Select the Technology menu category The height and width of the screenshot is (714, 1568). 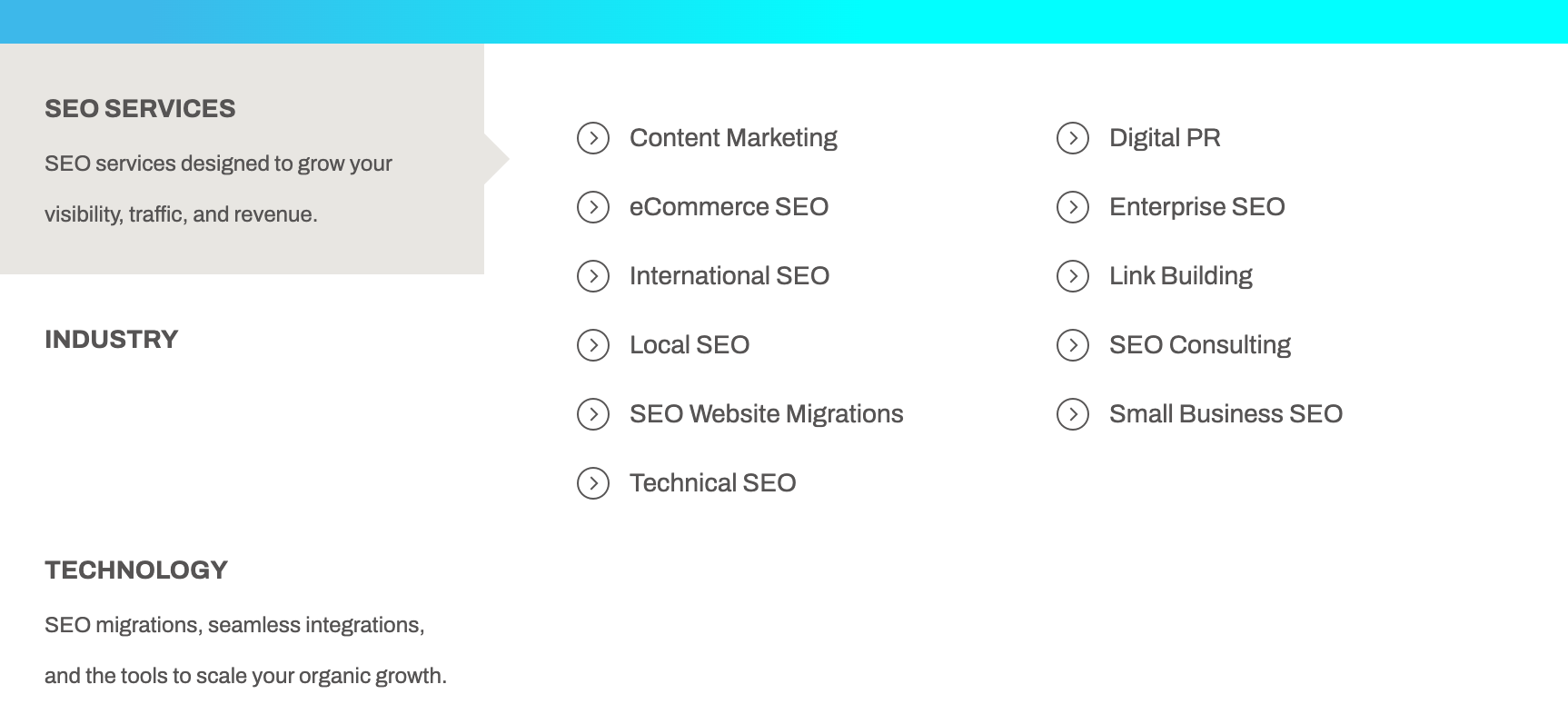click(136, 570)
